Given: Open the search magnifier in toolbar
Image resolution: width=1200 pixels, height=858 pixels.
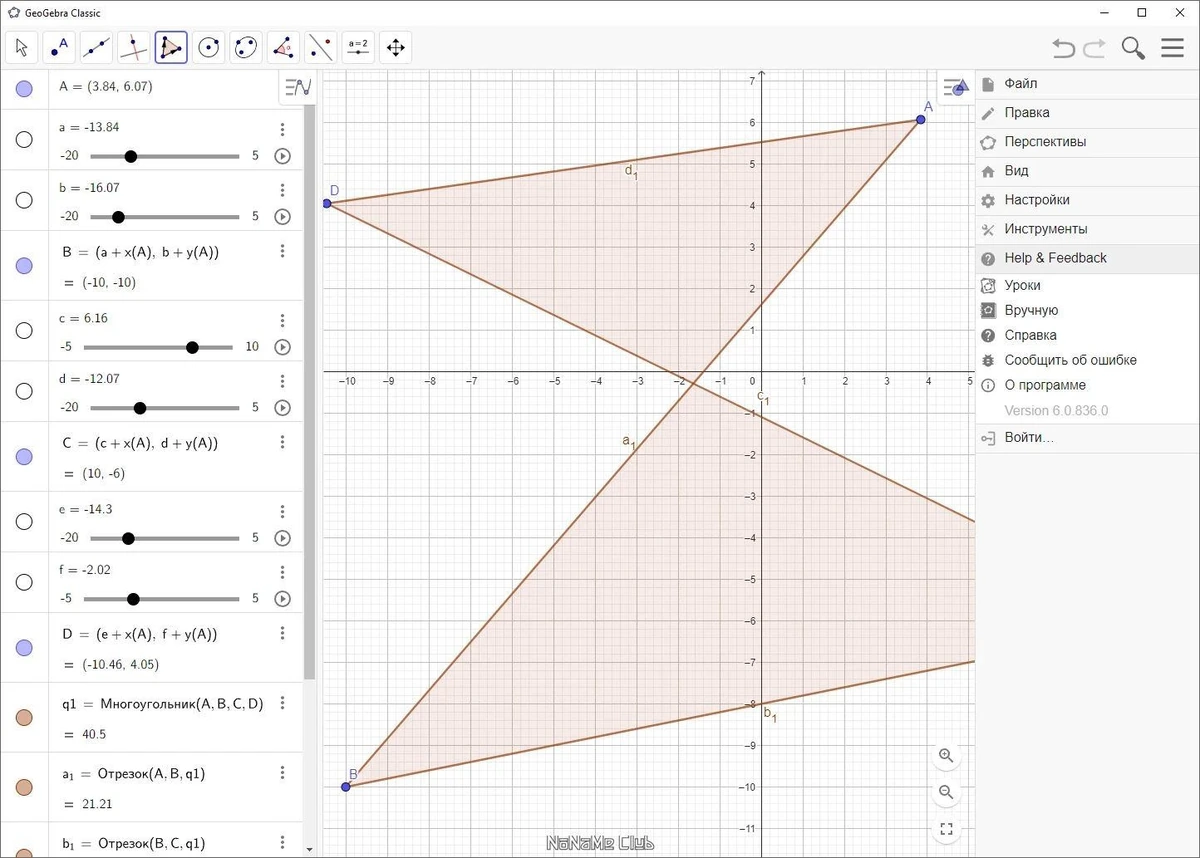Looking at the screenshot, I should click(1133, 48).
